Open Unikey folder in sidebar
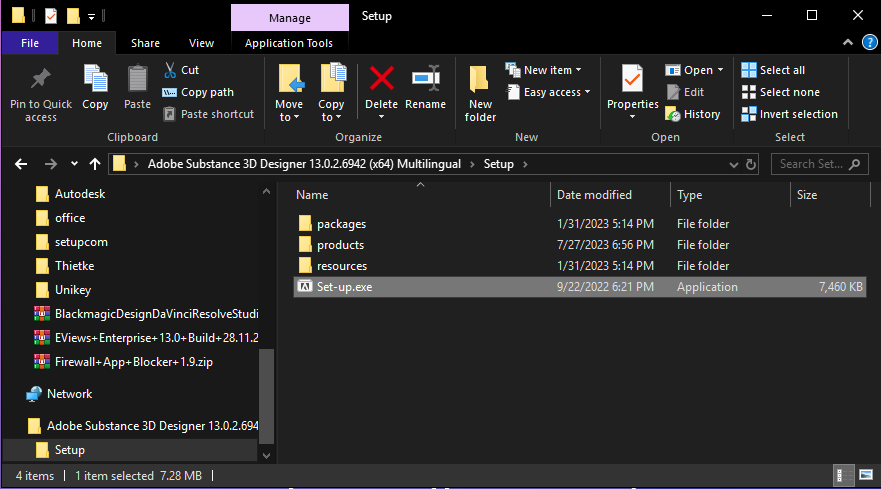This screenshot has width=881, height=489. 72,290
